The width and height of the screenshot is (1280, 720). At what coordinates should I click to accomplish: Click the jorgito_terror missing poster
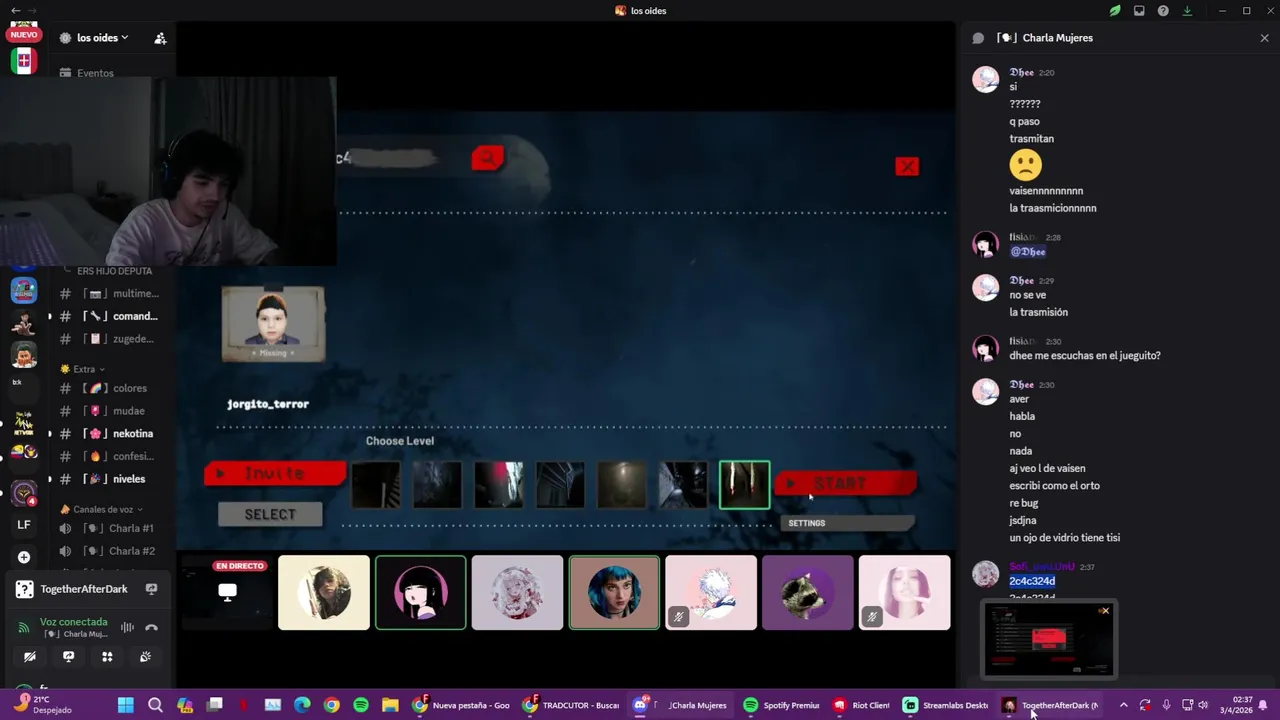[x=273, y=324]
